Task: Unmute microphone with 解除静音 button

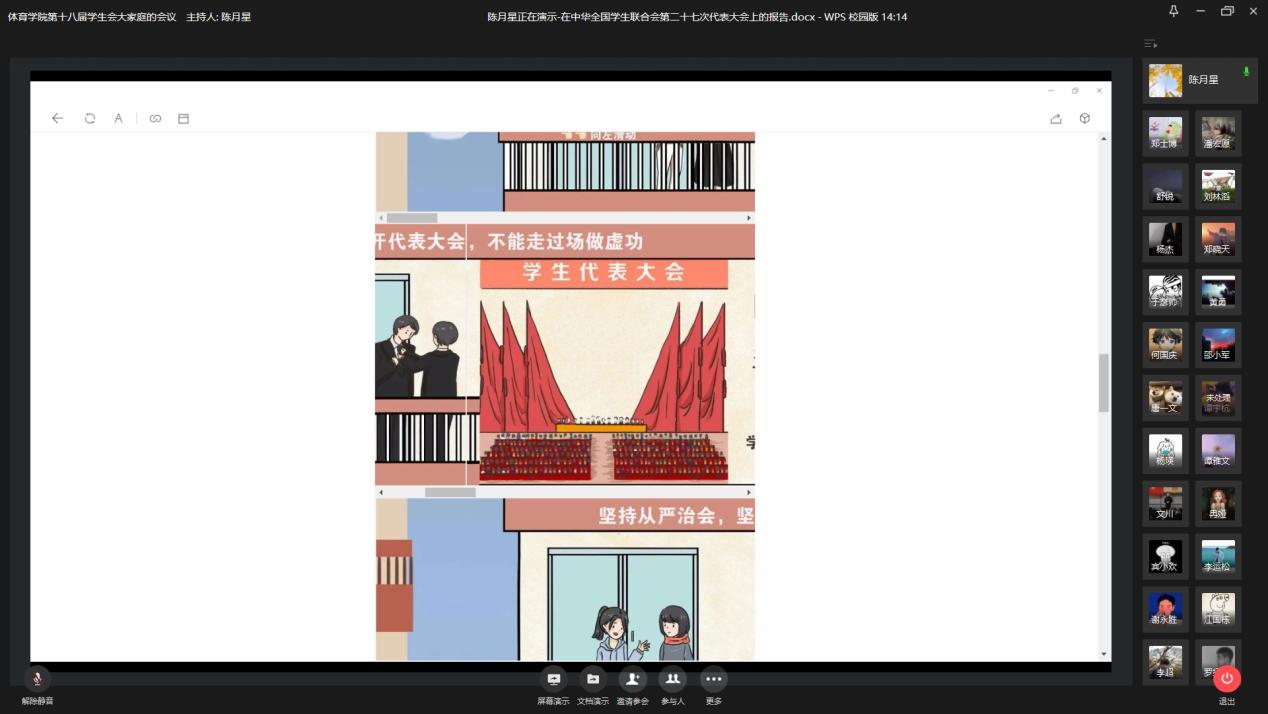Action: [37, 680]
